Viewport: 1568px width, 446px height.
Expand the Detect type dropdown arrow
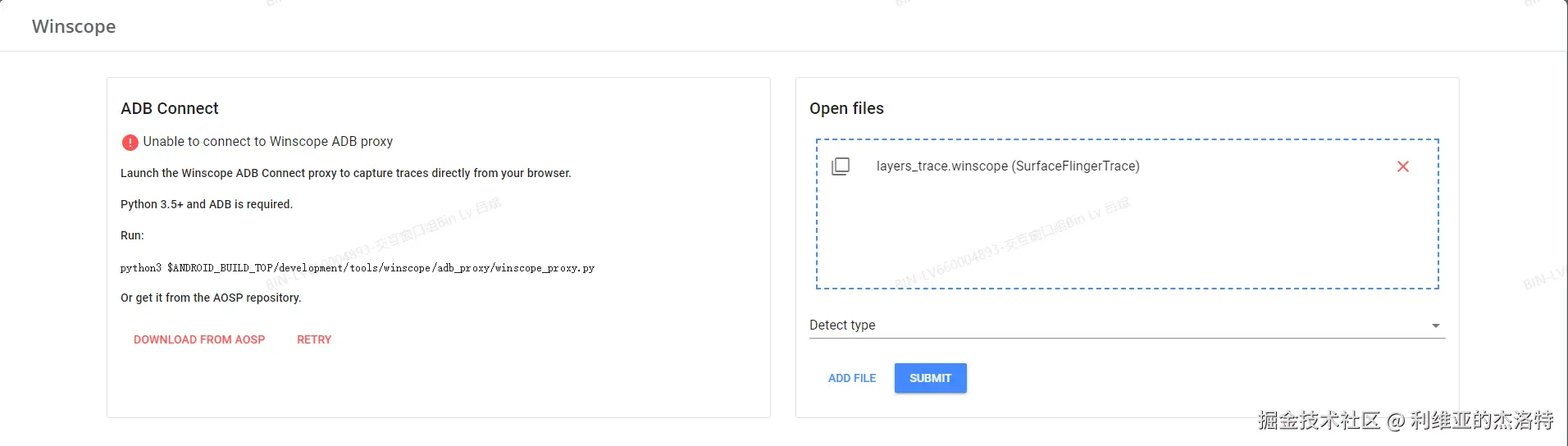click(1435, 325)
